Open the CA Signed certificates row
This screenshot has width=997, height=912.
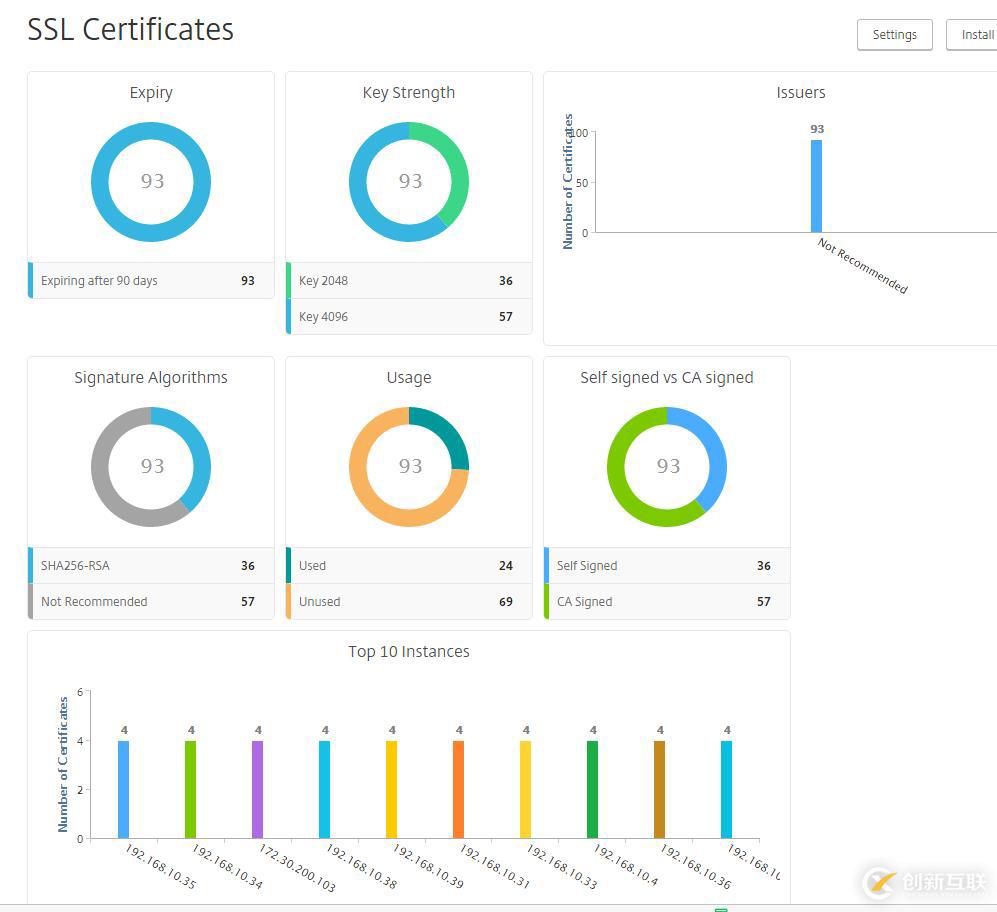666,602
